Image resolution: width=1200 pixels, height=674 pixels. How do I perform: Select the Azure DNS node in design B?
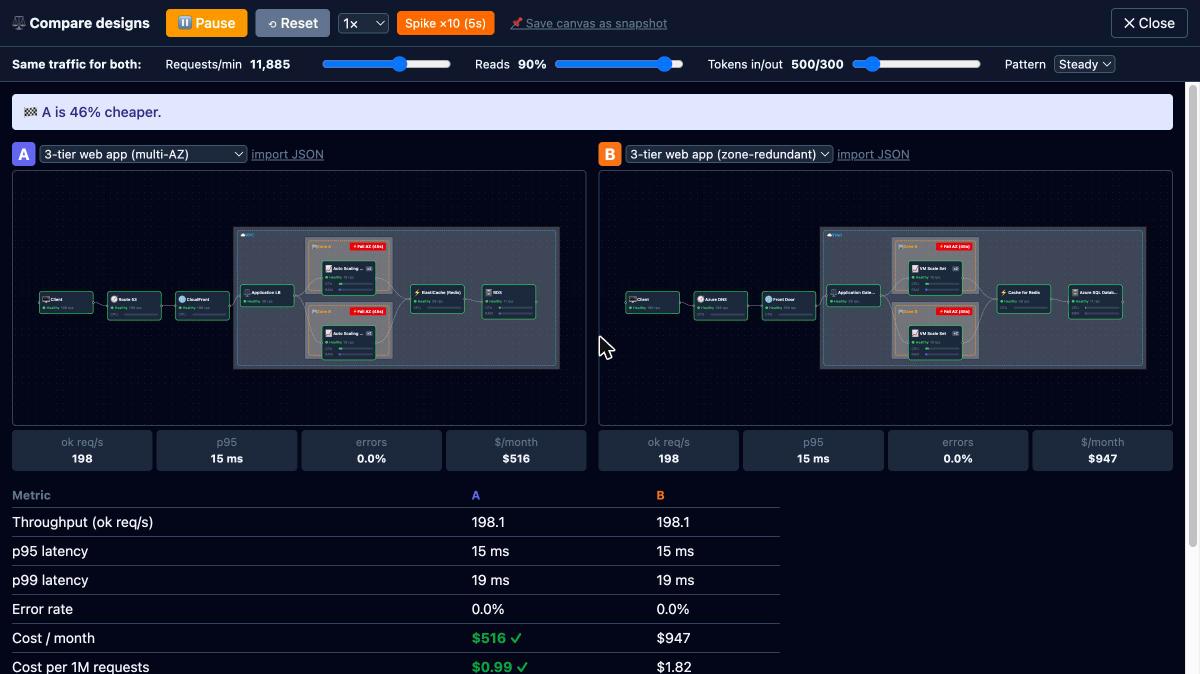pyautogui.click(x=721, y=306)
